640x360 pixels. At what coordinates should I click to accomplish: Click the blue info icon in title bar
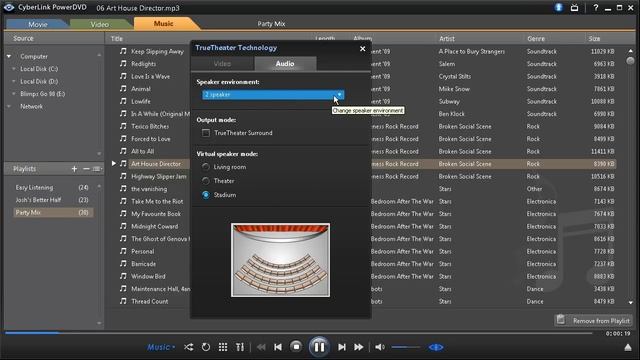559,7
